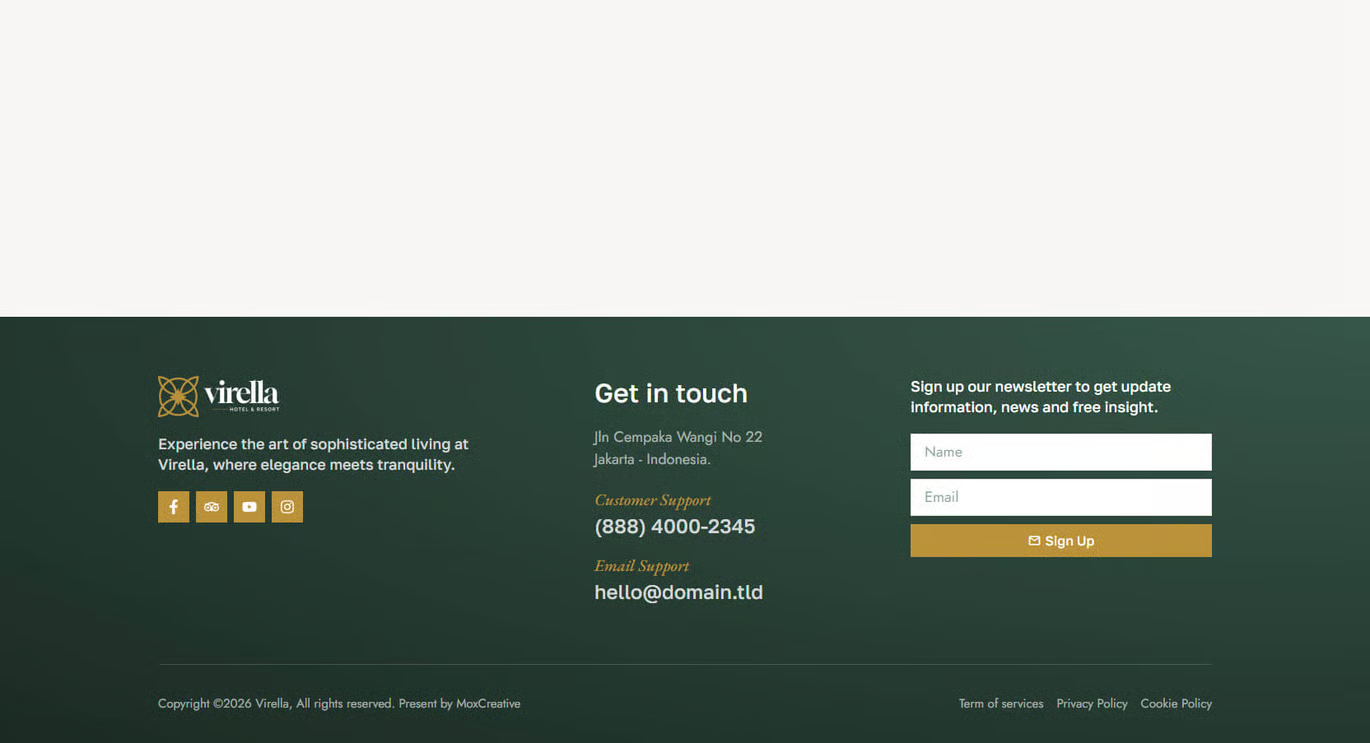Image resolution: width=1370 pixels, height=743 pixels.
Task: Click the newsletter signup description text
Action: point(1040,397)
